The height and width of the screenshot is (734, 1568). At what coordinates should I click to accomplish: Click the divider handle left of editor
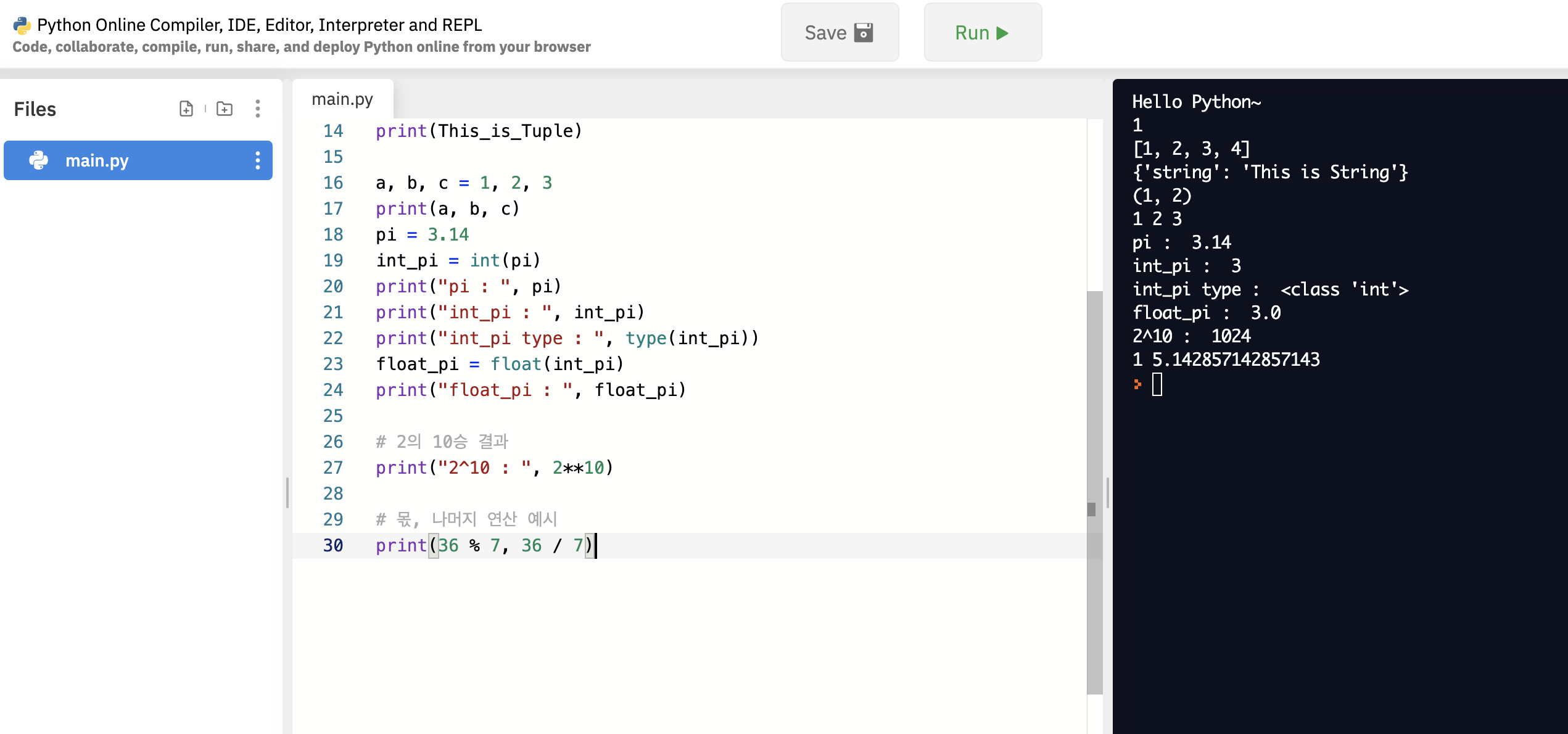[287, 492]
